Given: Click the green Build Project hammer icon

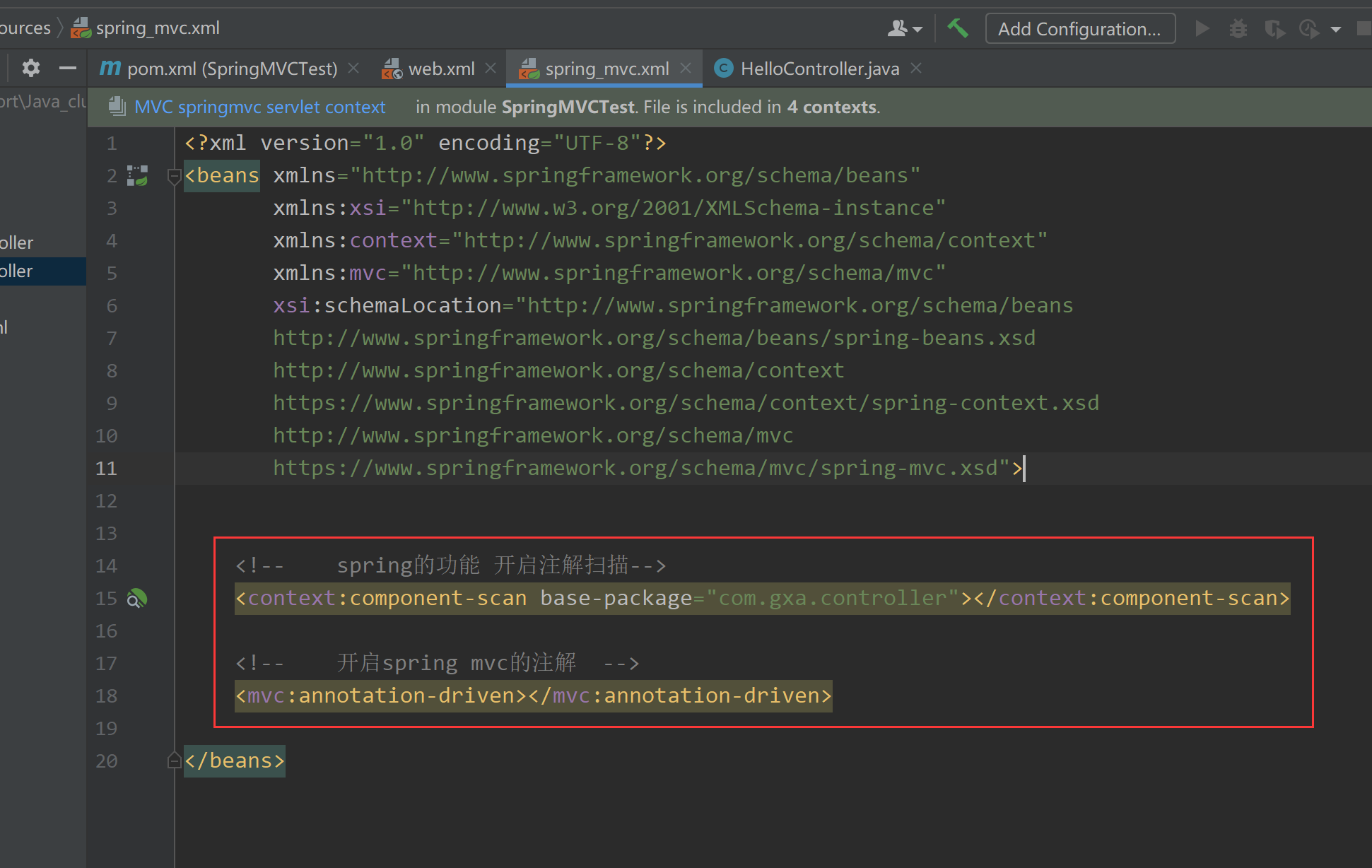Looking at the screenshot, I should point(958,28).
